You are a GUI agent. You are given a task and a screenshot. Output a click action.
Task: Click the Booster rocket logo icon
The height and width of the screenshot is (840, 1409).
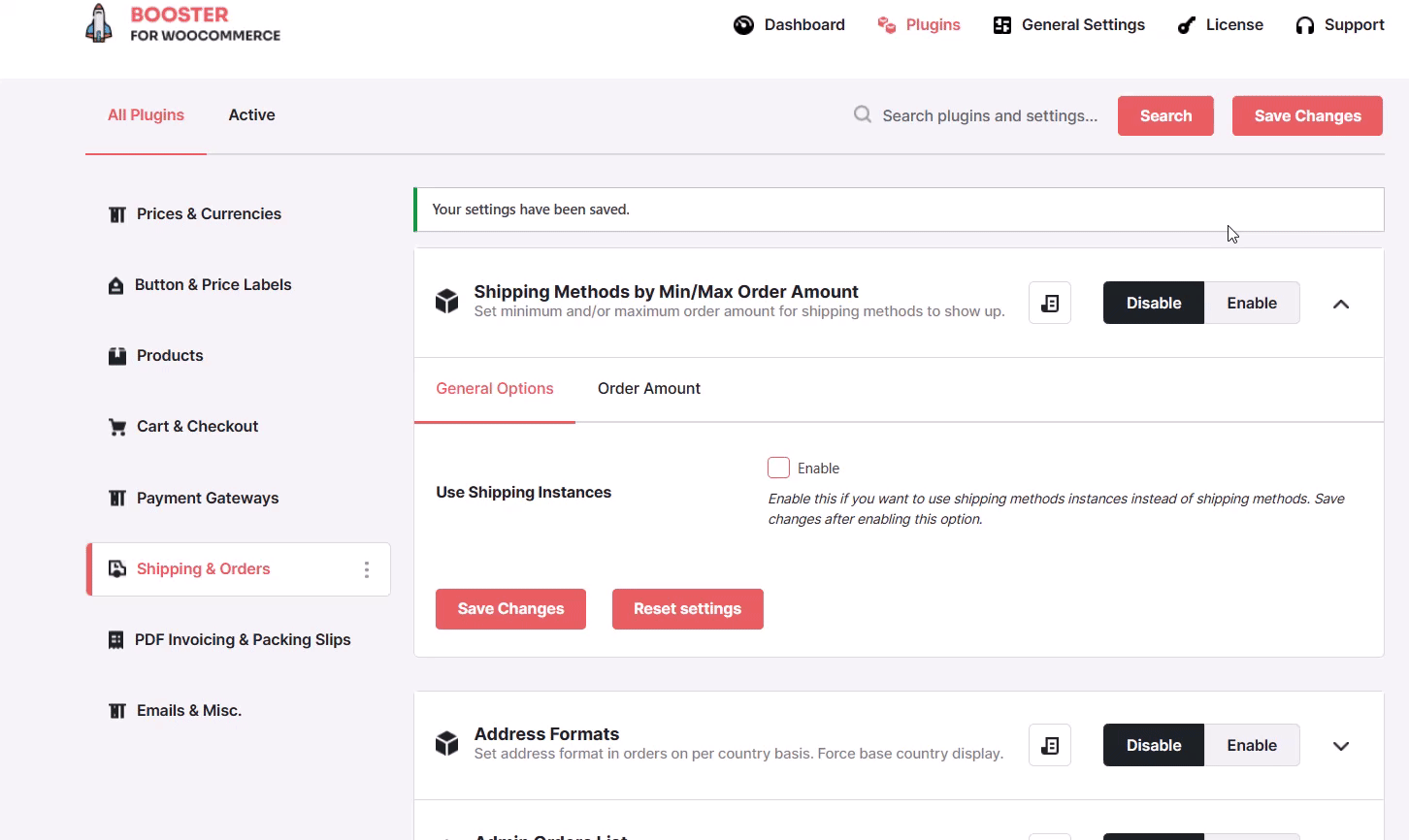point(99,23)
